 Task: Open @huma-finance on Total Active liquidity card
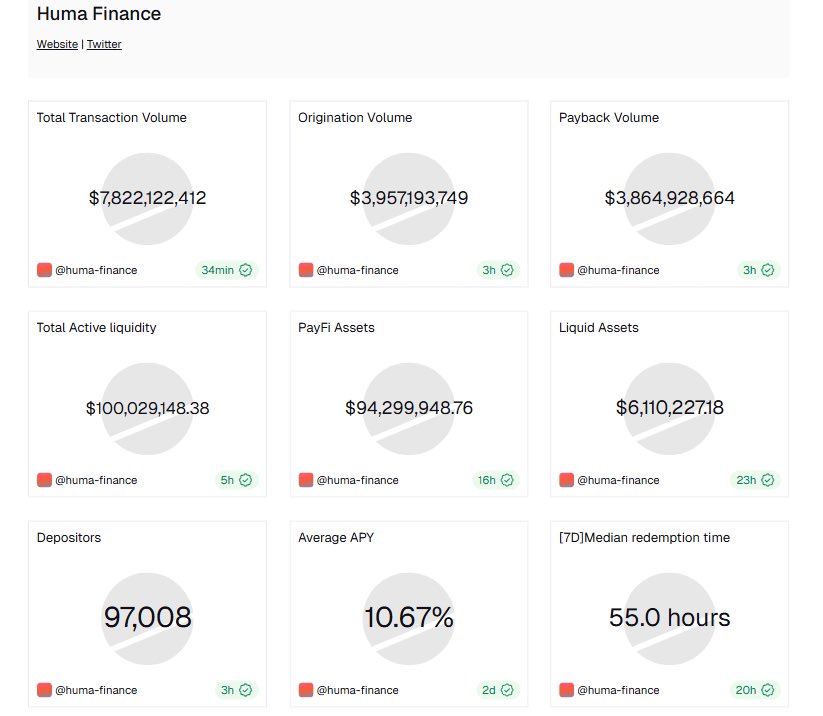pyautogui.click(x=96, y=480)
